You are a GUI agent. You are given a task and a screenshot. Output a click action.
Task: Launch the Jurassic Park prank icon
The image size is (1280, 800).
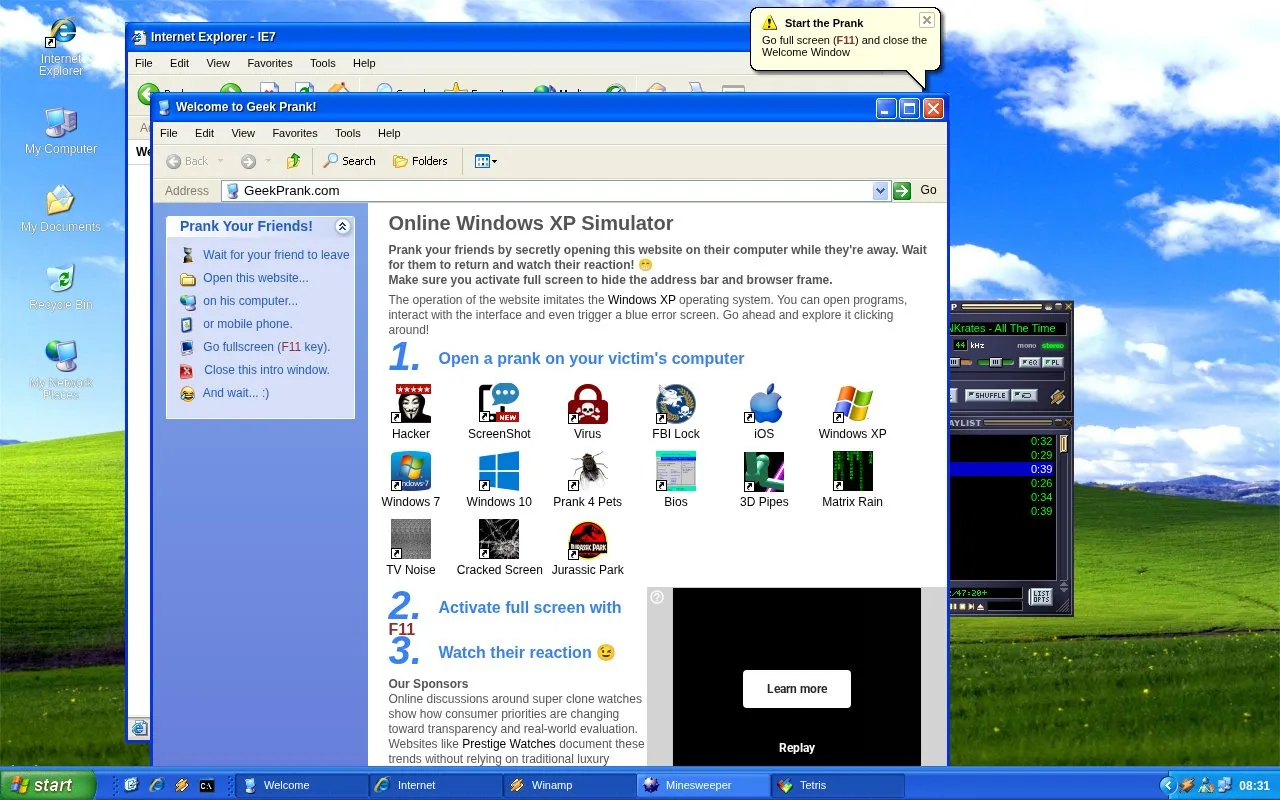[x=587, y=548]
